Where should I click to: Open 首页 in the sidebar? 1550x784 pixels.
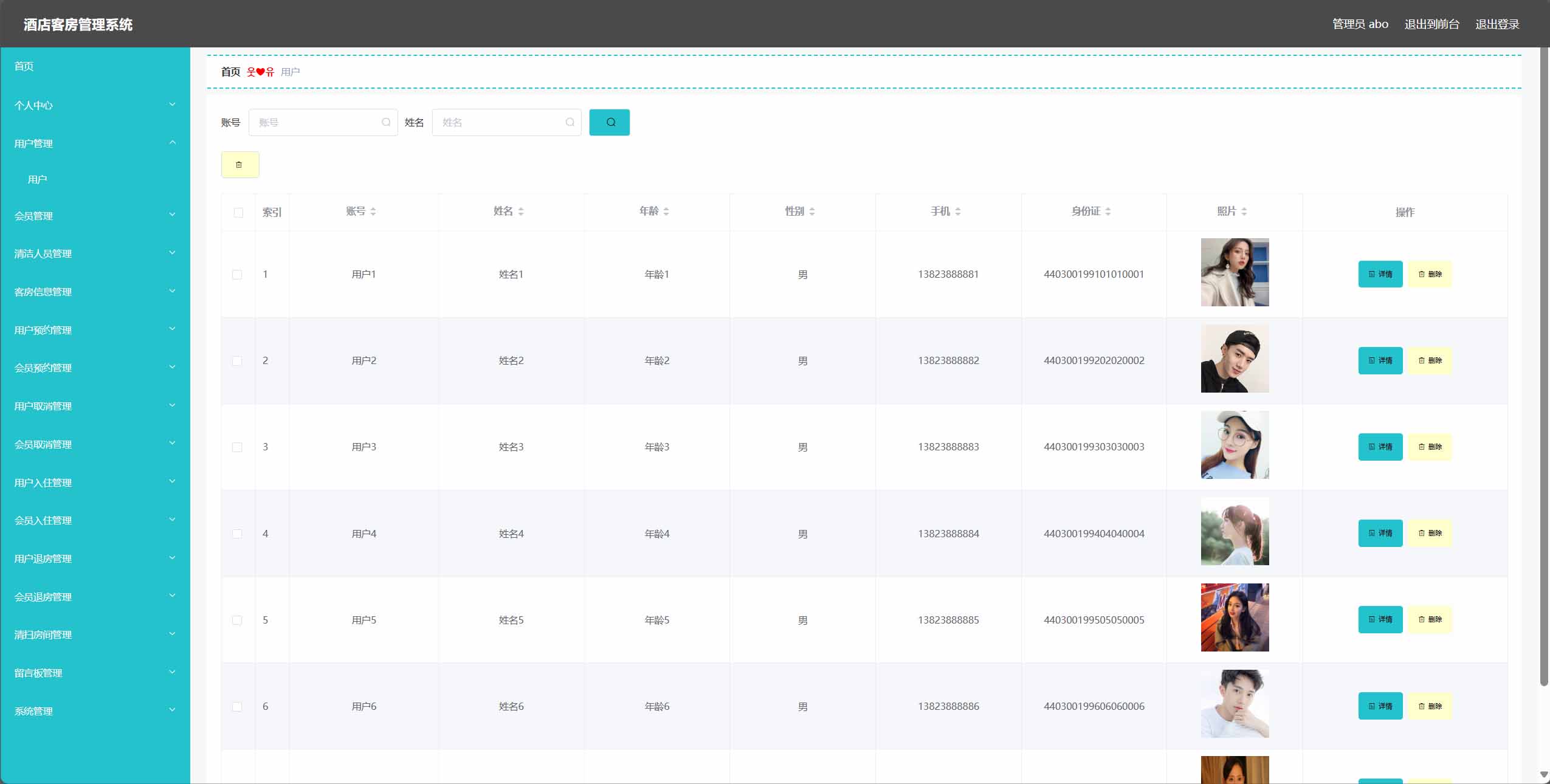coord(95,66)
